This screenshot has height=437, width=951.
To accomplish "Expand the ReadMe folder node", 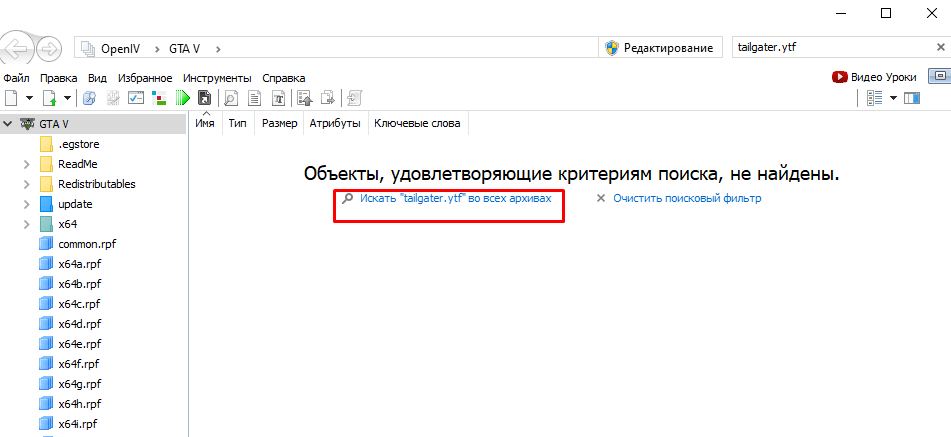I will 27,164.
